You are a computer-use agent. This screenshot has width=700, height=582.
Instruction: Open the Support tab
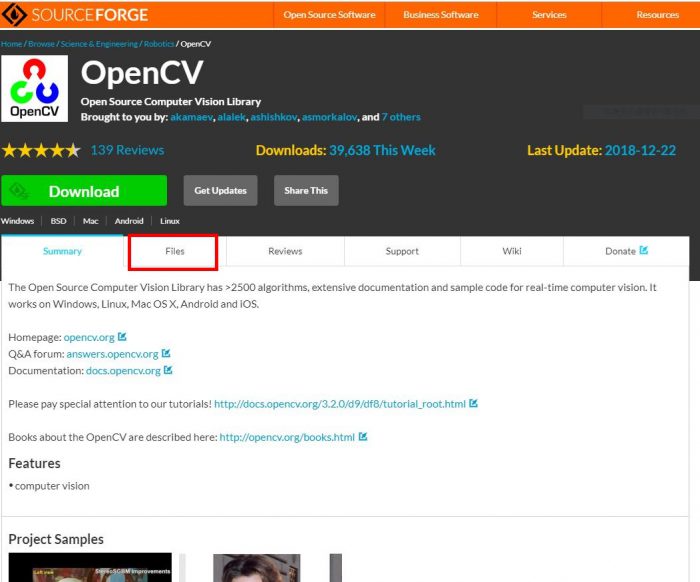point(402,251)
